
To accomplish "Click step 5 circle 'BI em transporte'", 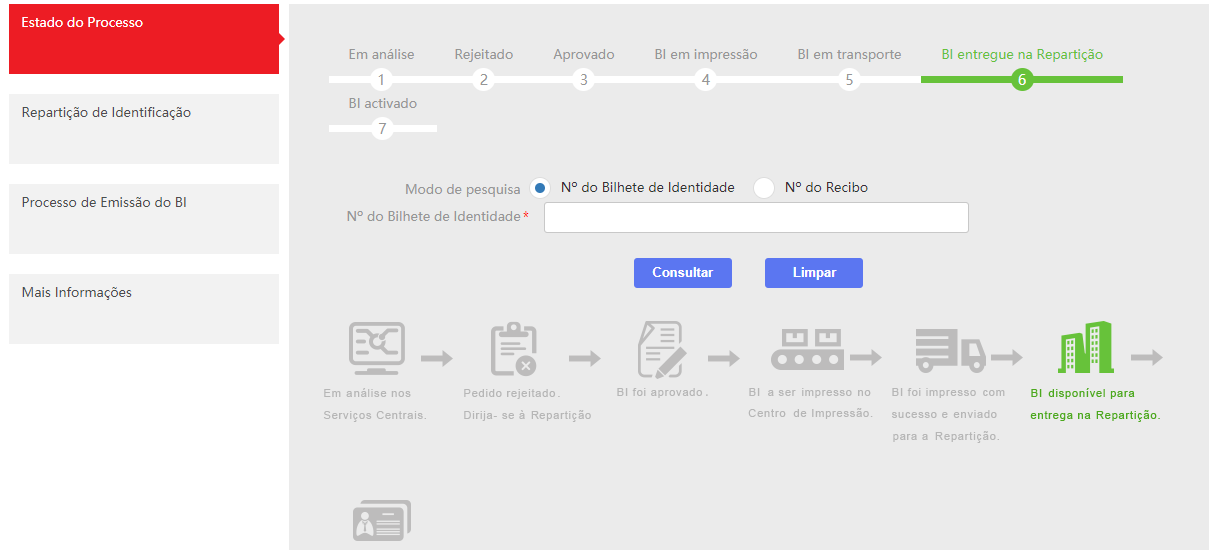I will (849, 80).
